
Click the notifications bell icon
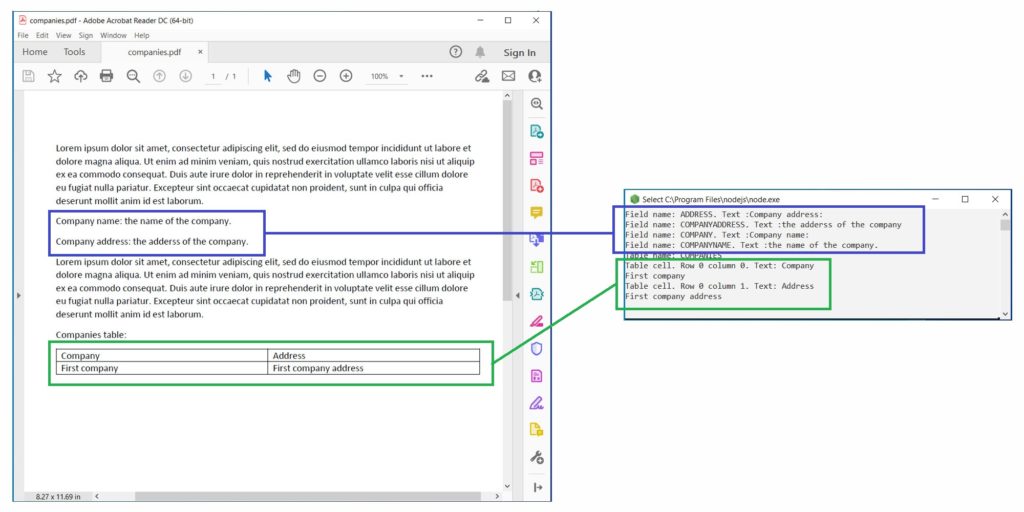[480, 52]
